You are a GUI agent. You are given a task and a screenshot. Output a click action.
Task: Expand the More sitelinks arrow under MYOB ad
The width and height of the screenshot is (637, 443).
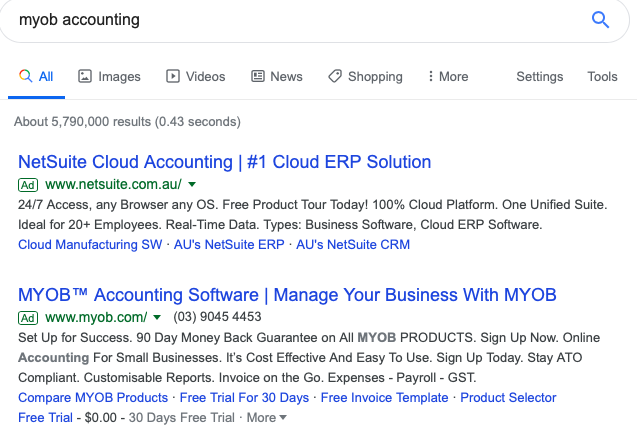(x=283, y=417)
